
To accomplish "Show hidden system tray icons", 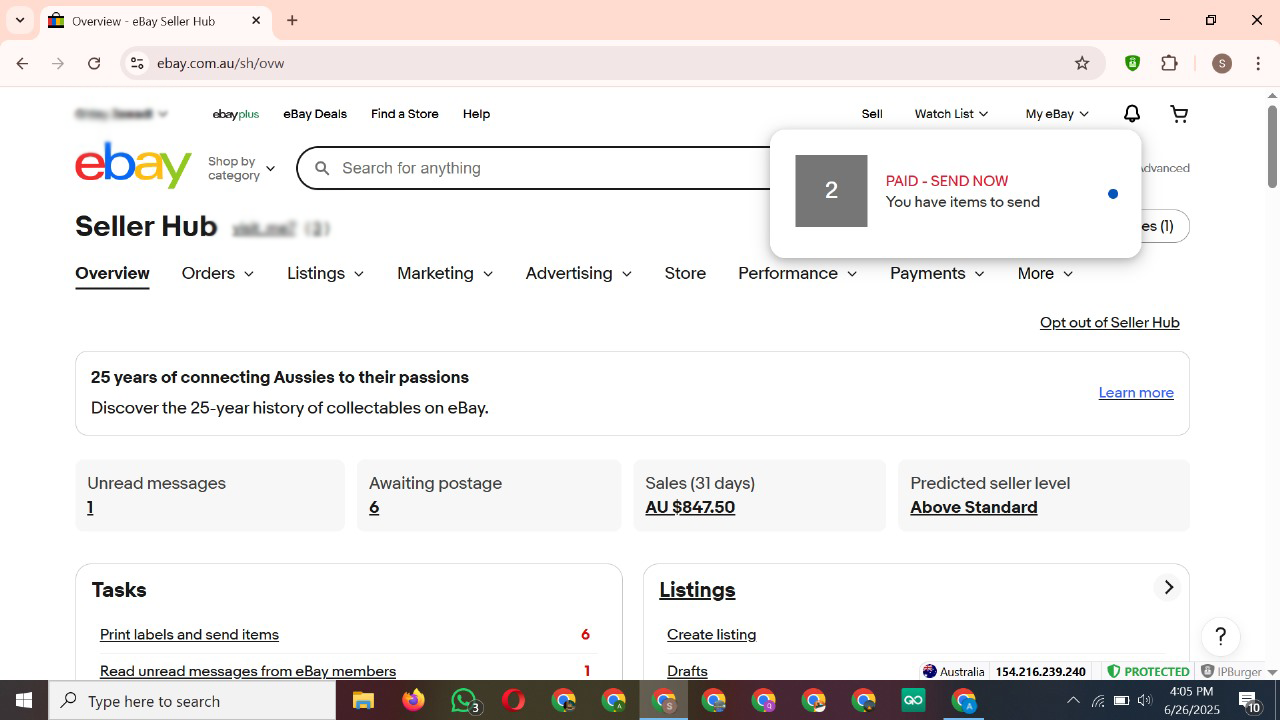I will click(x=1072, y=701).
